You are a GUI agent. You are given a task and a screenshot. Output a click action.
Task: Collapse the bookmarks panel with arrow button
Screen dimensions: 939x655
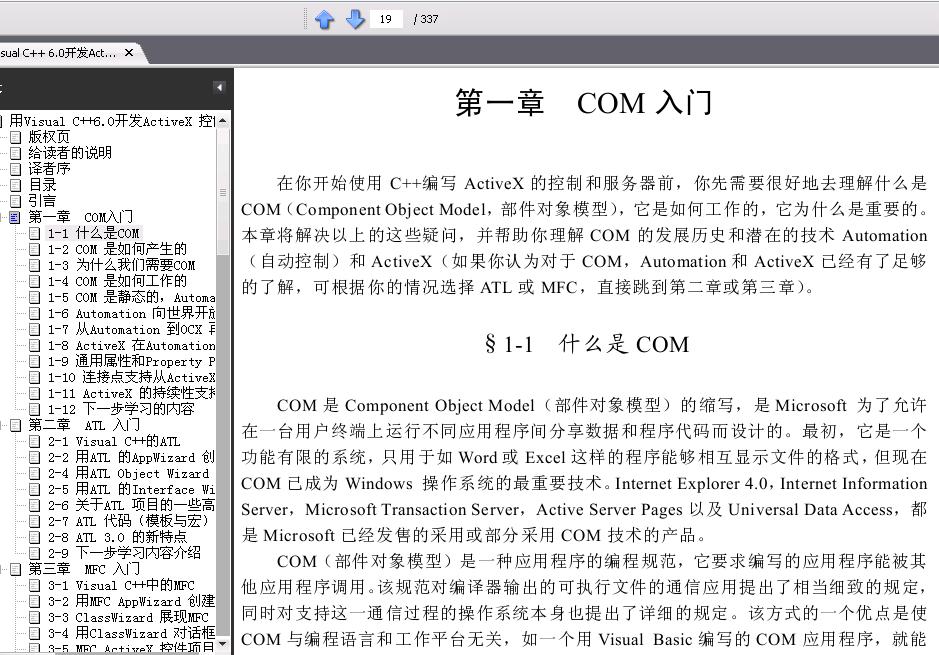click(219, 87)
